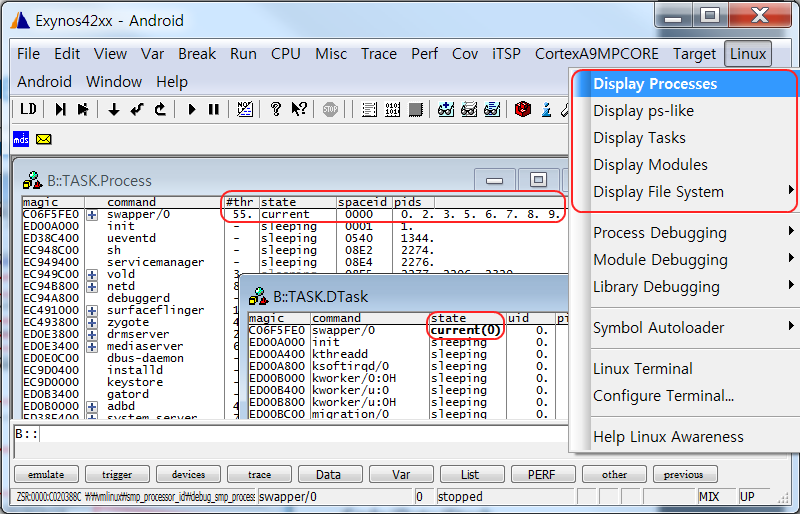
Task: Open the Symbol Autoloader submenu
Action: pyautogui.click(x=660, y=328)
